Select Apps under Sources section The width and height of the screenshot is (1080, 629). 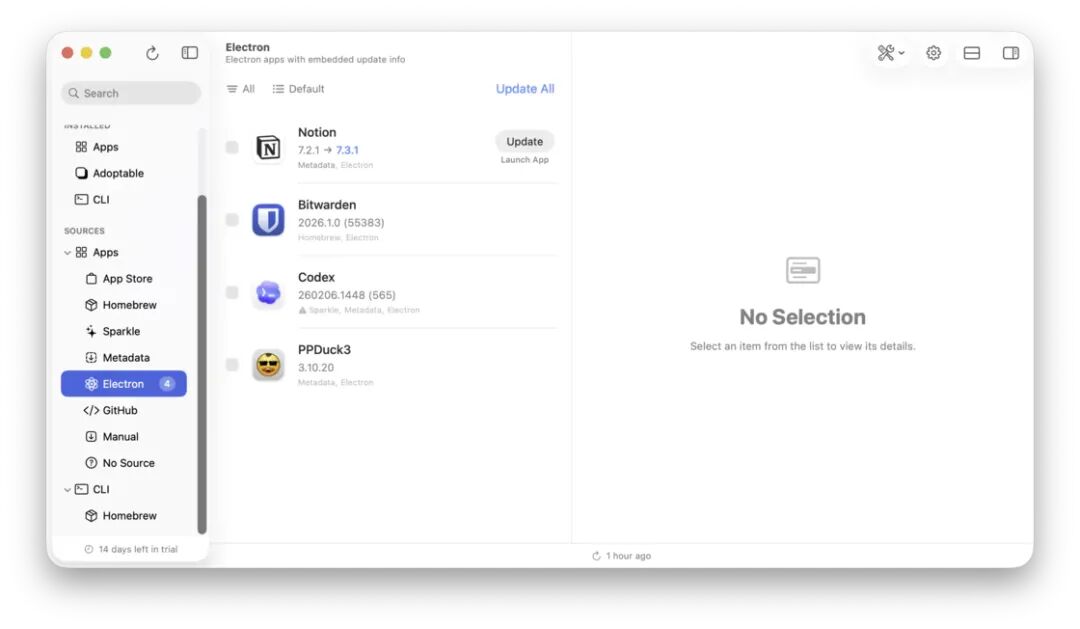pos(105,252)
